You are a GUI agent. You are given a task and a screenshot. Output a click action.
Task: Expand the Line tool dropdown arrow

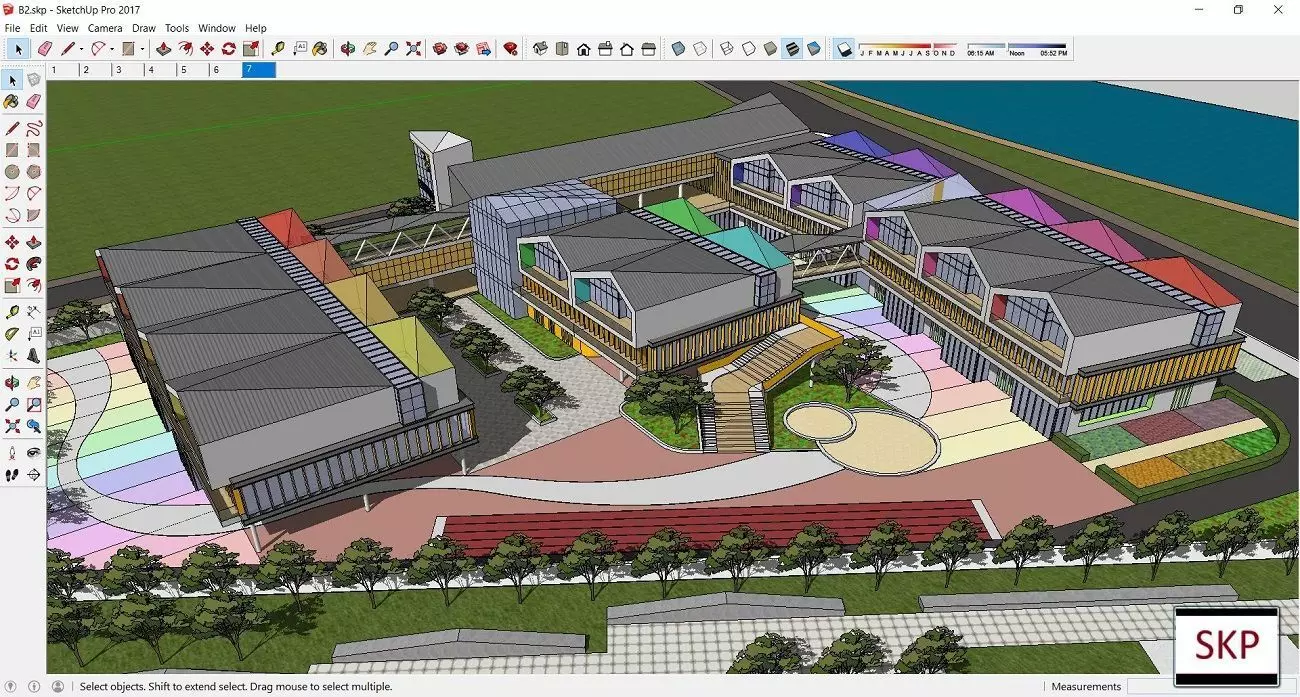coord(81,48)
